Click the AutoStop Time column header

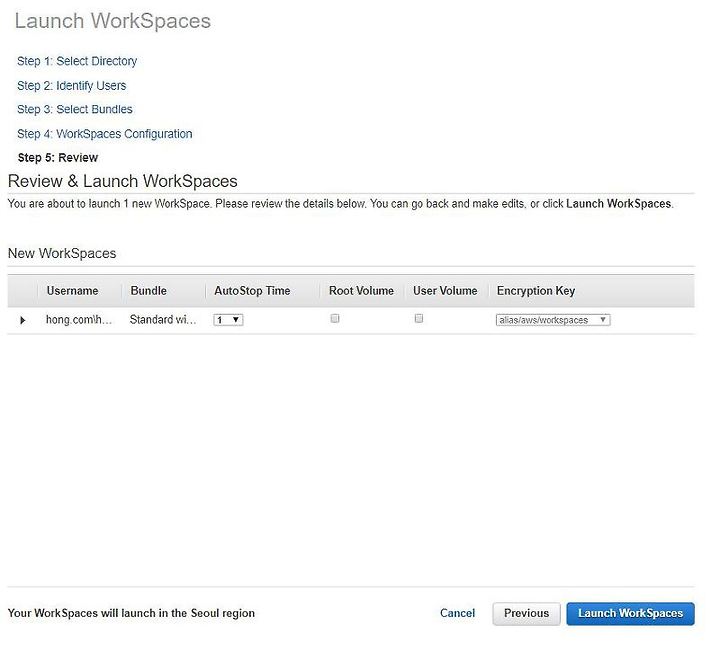coord(252,291)
